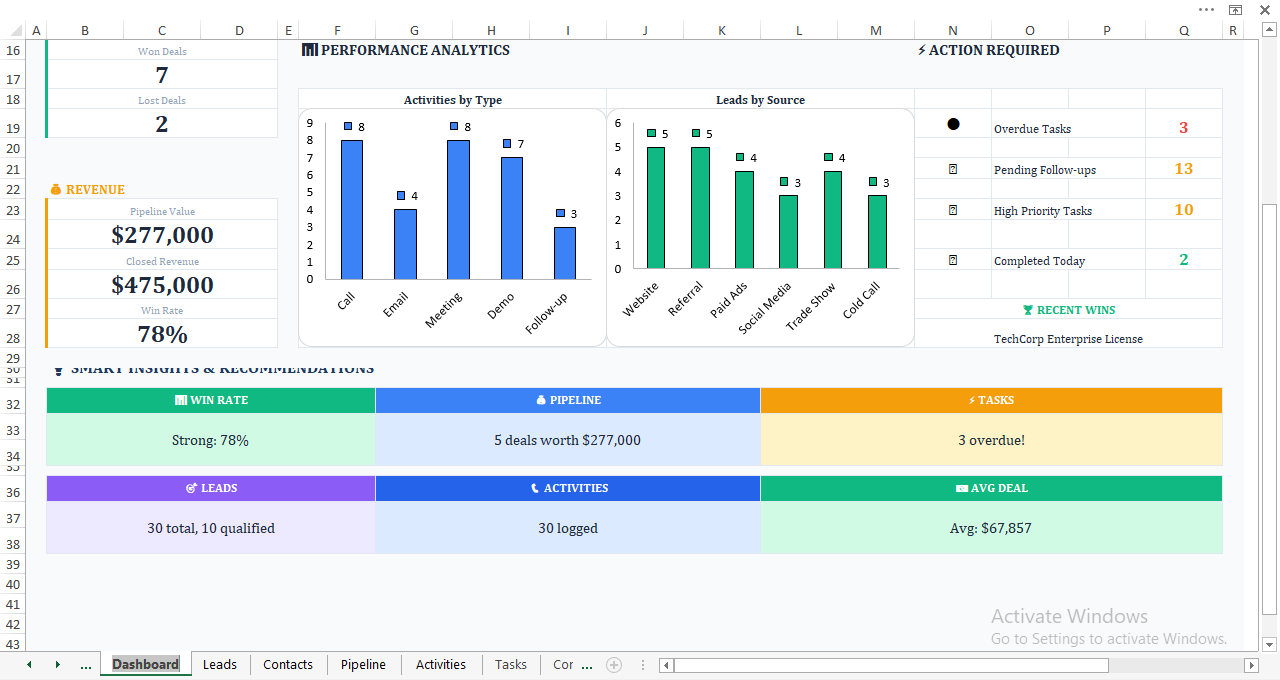Show more sheets via ellipsis after Cor tab

point(587,665)
